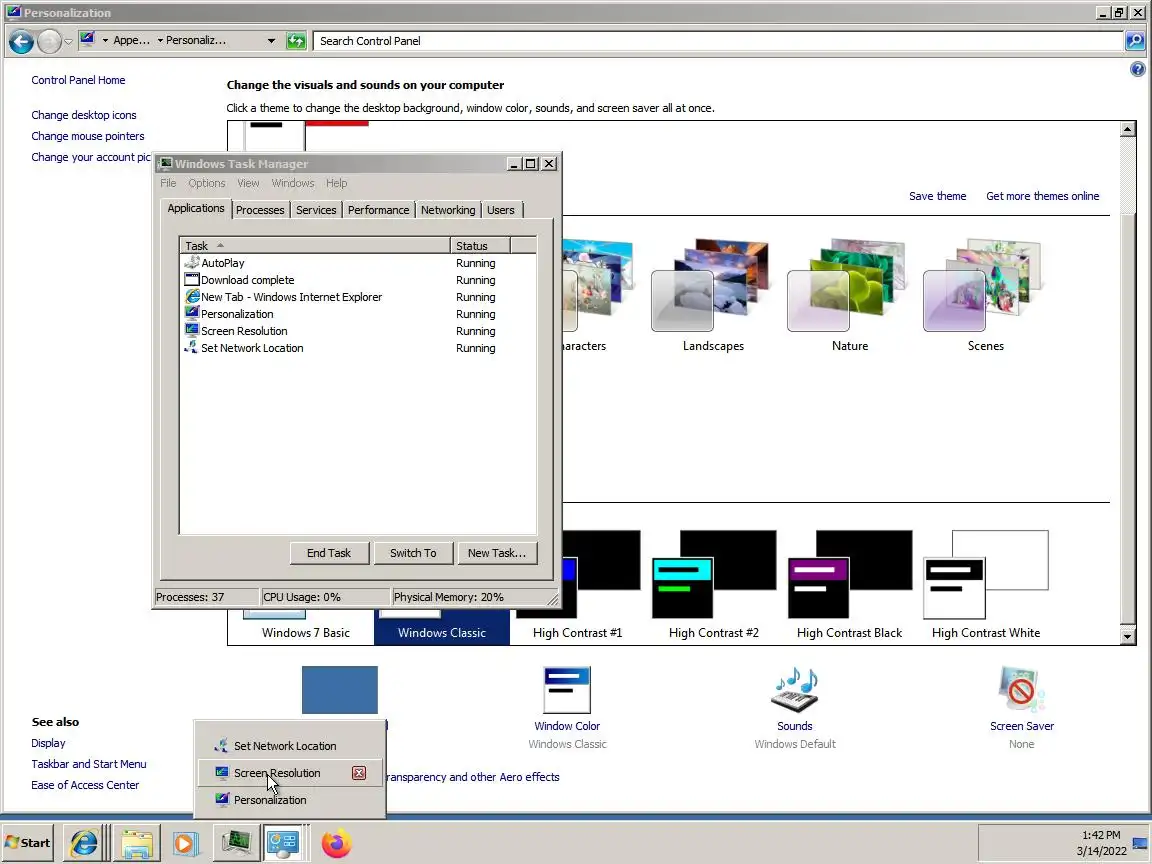Select the Scenes theme

point(984,296)
